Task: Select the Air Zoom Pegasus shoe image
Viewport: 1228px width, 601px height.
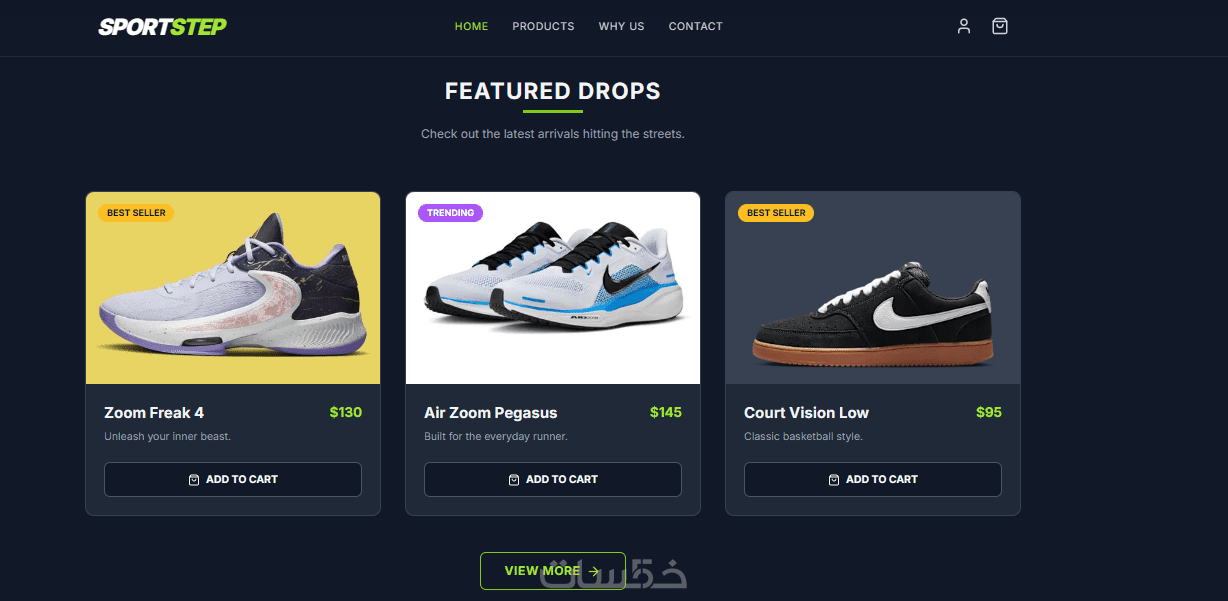Action: [x=553, y=288]
